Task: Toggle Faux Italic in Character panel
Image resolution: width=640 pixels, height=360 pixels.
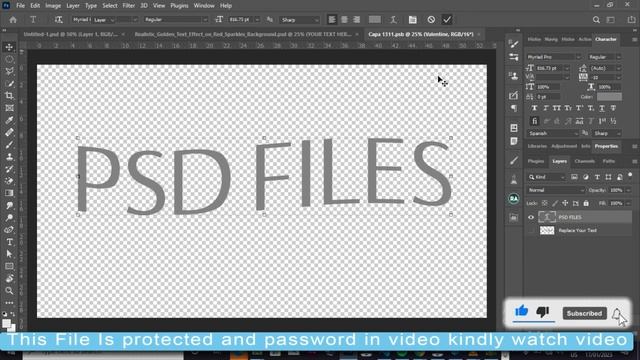Action: point(546,108)
